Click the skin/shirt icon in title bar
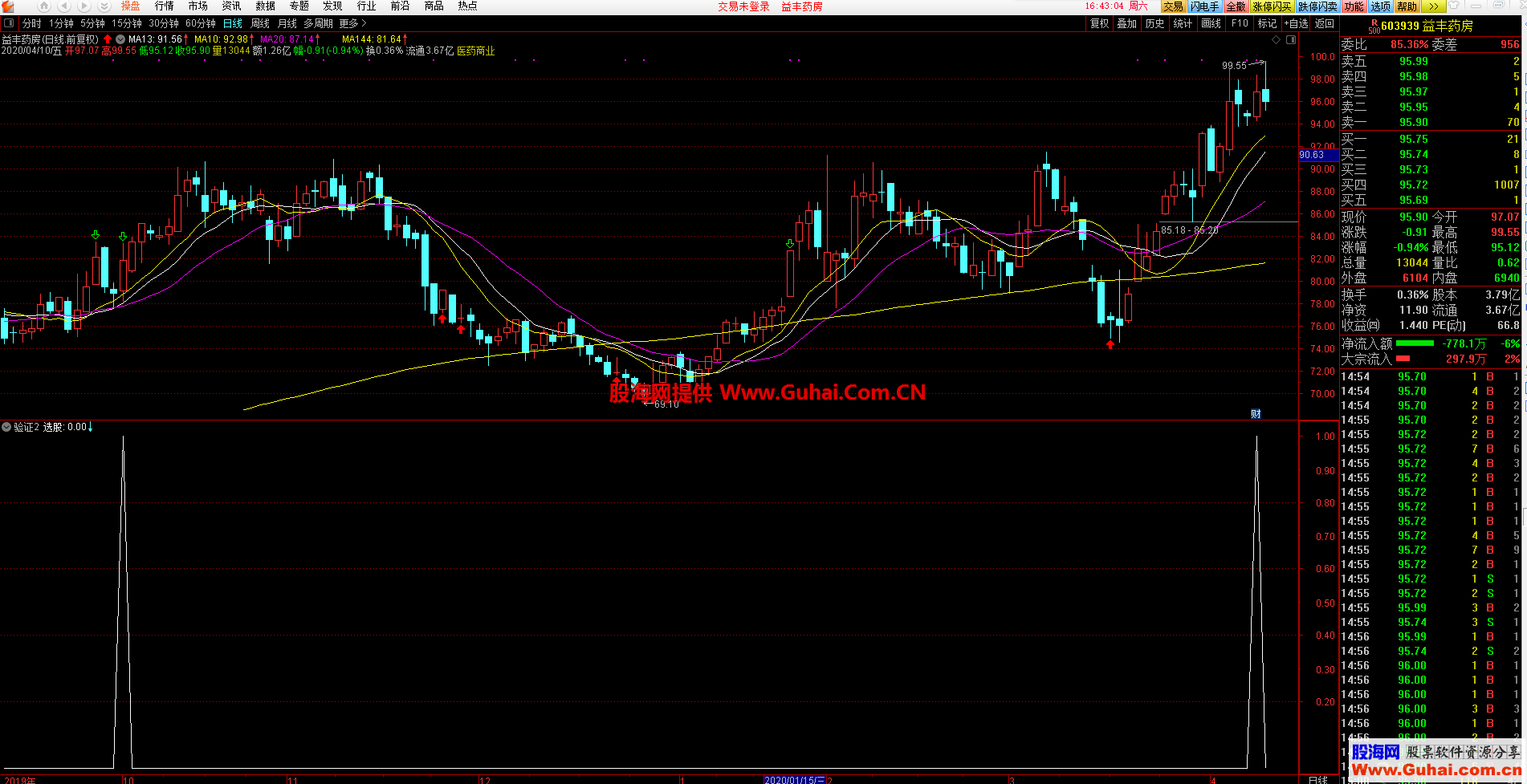Viewport: 1527px width, 784px height. (x=1453, y=6)
